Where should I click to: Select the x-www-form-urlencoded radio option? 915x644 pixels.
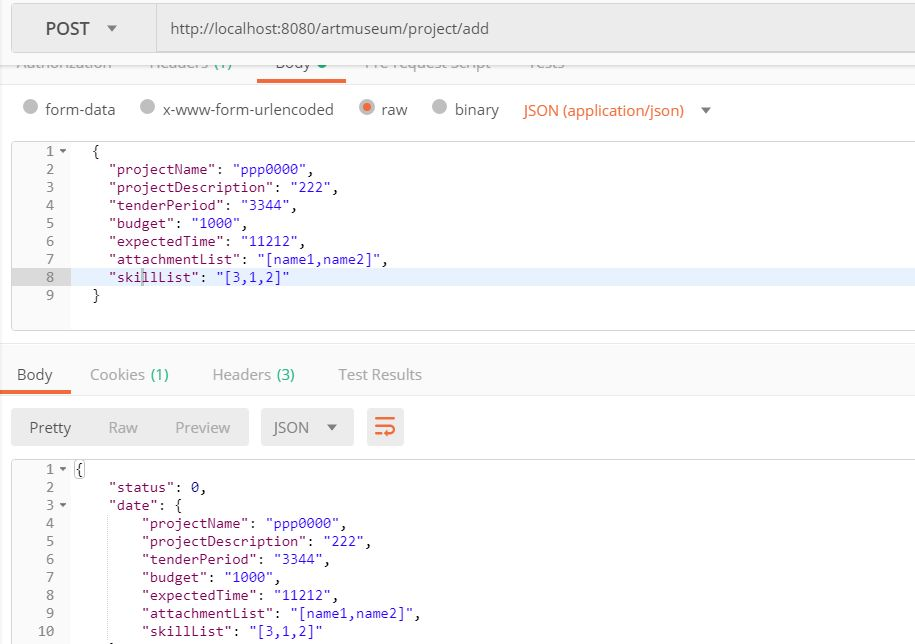point(148,107)
